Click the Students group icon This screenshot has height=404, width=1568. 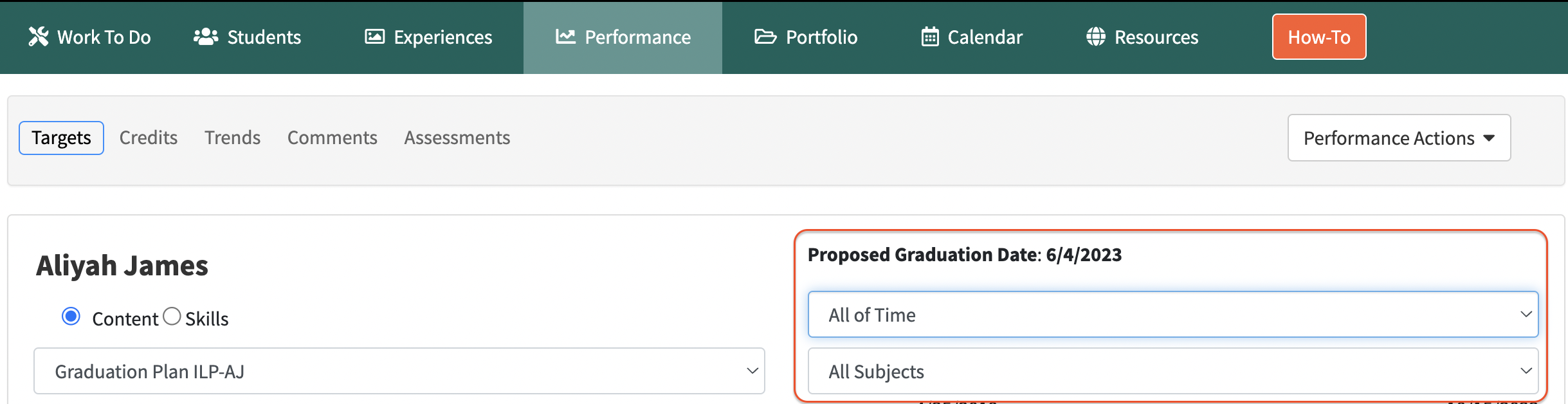206,37
